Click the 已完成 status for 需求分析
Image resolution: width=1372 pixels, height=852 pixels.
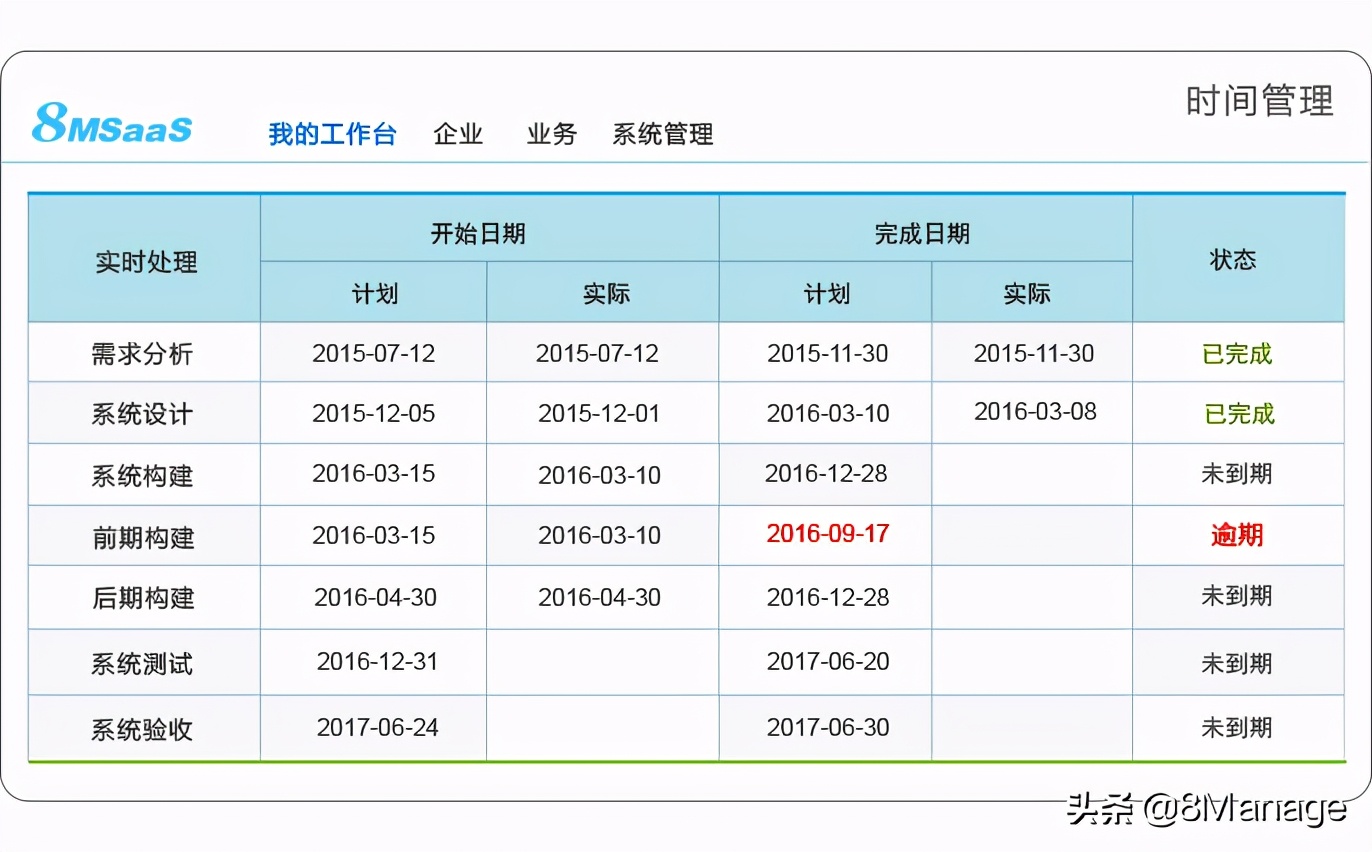[1237, 352]
